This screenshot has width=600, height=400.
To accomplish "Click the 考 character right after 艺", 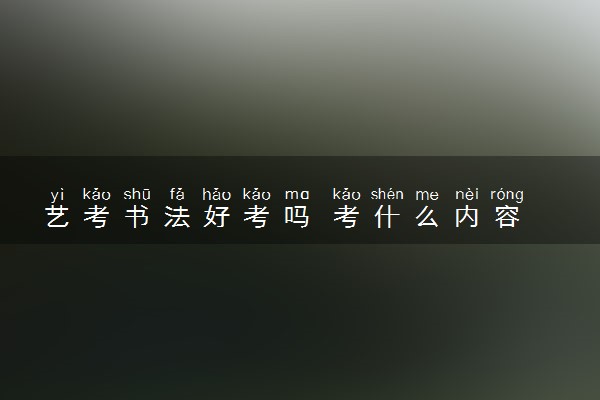I will point(97,217).
